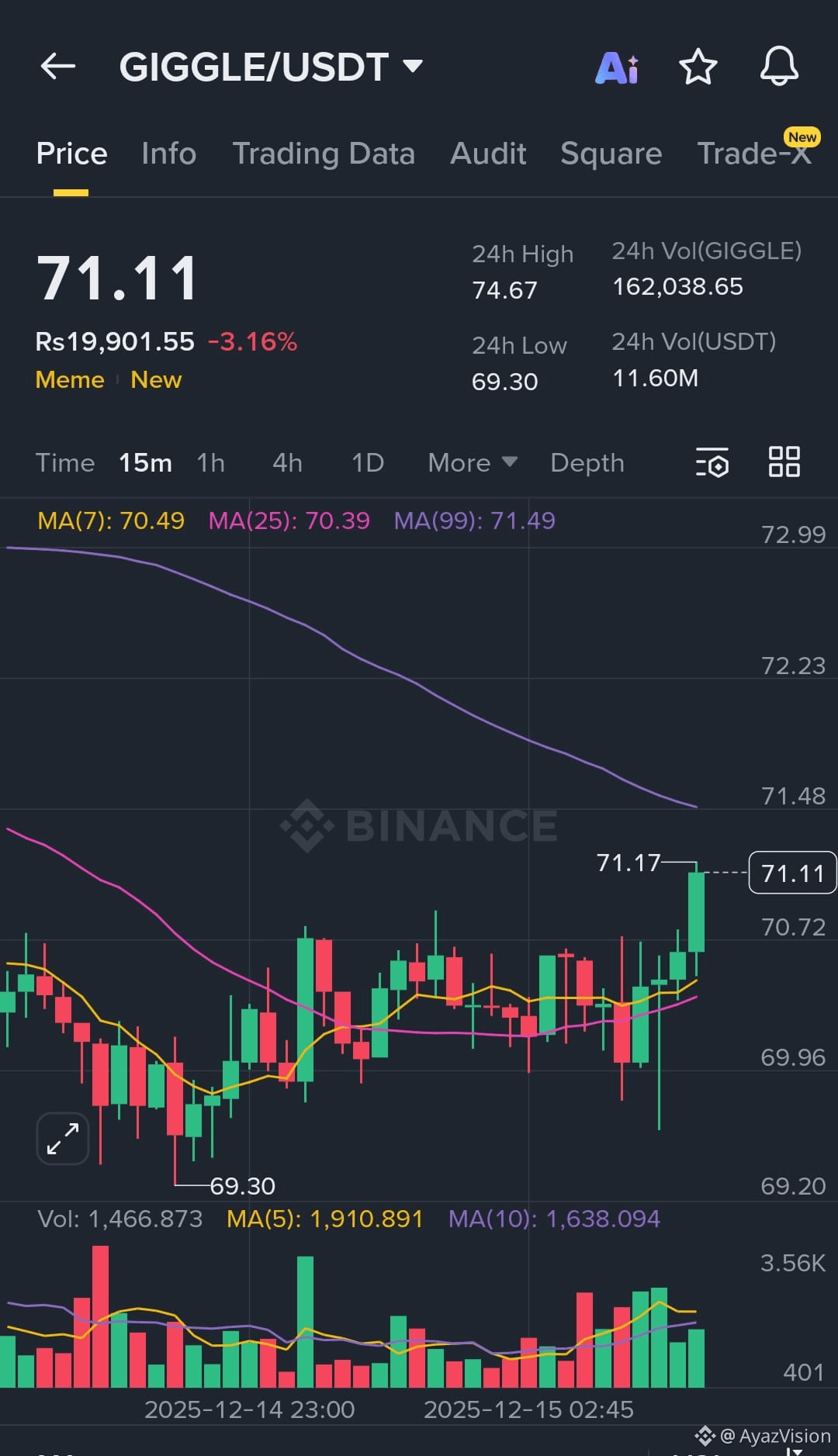Tap the back arrow icon

click(x=58, y=67)
